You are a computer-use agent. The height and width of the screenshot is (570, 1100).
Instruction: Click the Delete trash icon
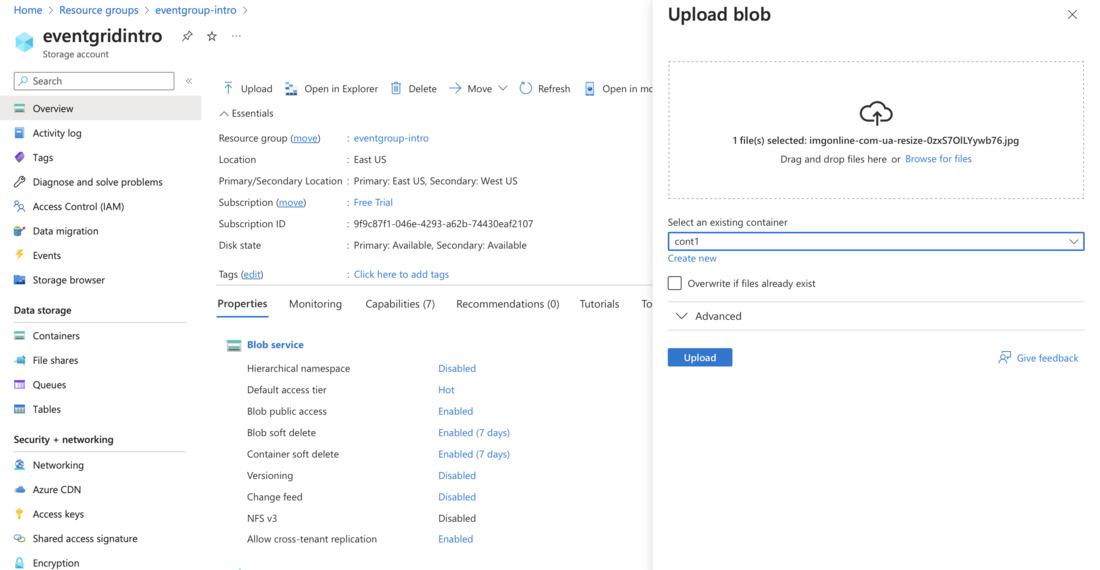396,88
